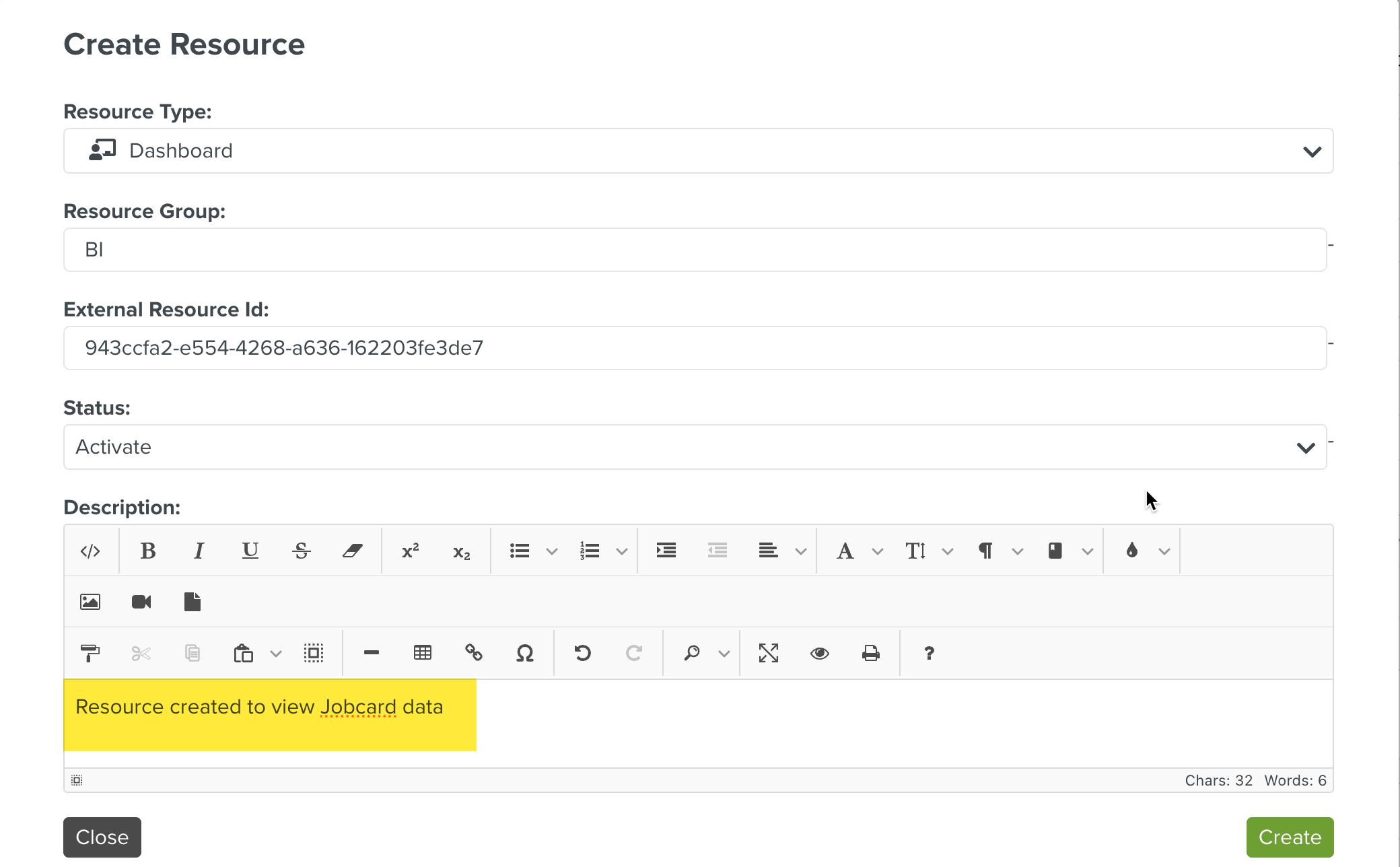The image size is (1400, 867).
Task: Toggle strikethrough text formatting
Action: [301, 551]
